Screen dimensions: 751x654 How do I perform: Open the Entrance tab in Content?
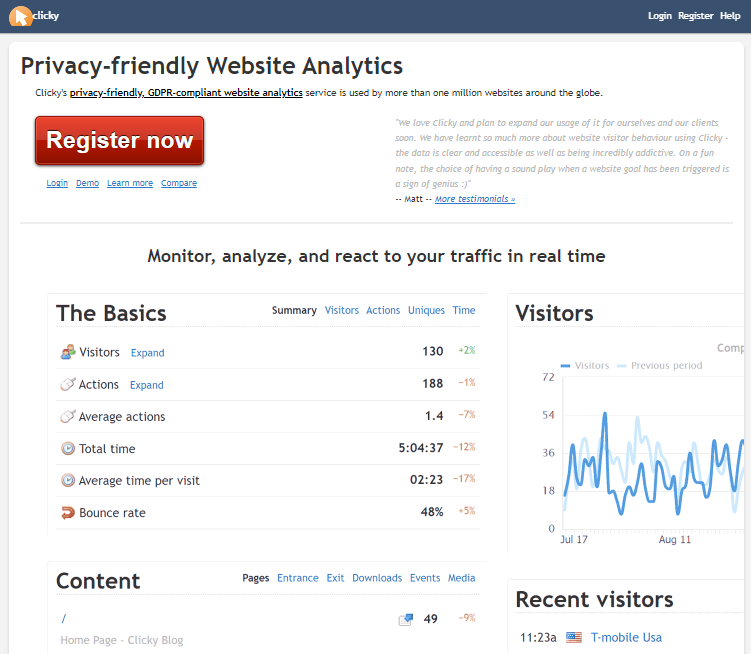click(297, 578)
